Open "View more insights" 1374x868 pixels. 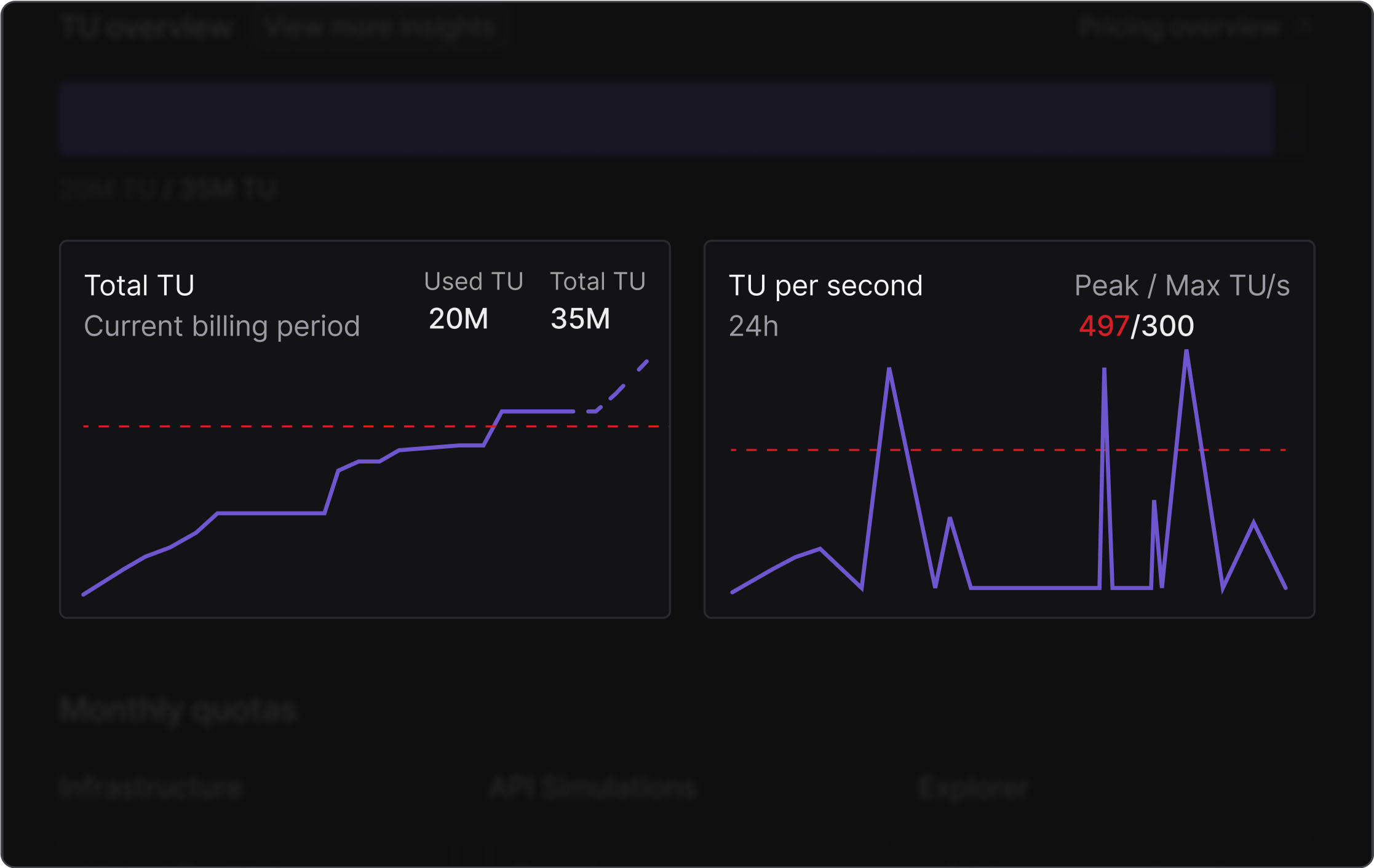point(378,28)
